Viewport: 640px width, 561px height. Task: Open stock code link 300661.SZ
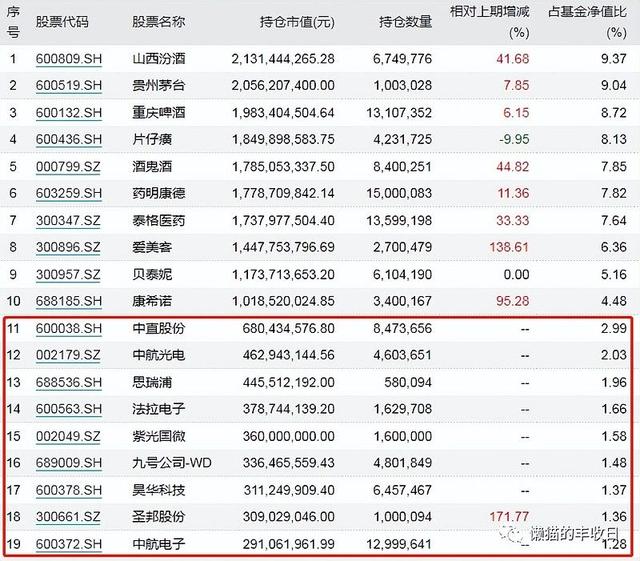[x=68, y=516]
